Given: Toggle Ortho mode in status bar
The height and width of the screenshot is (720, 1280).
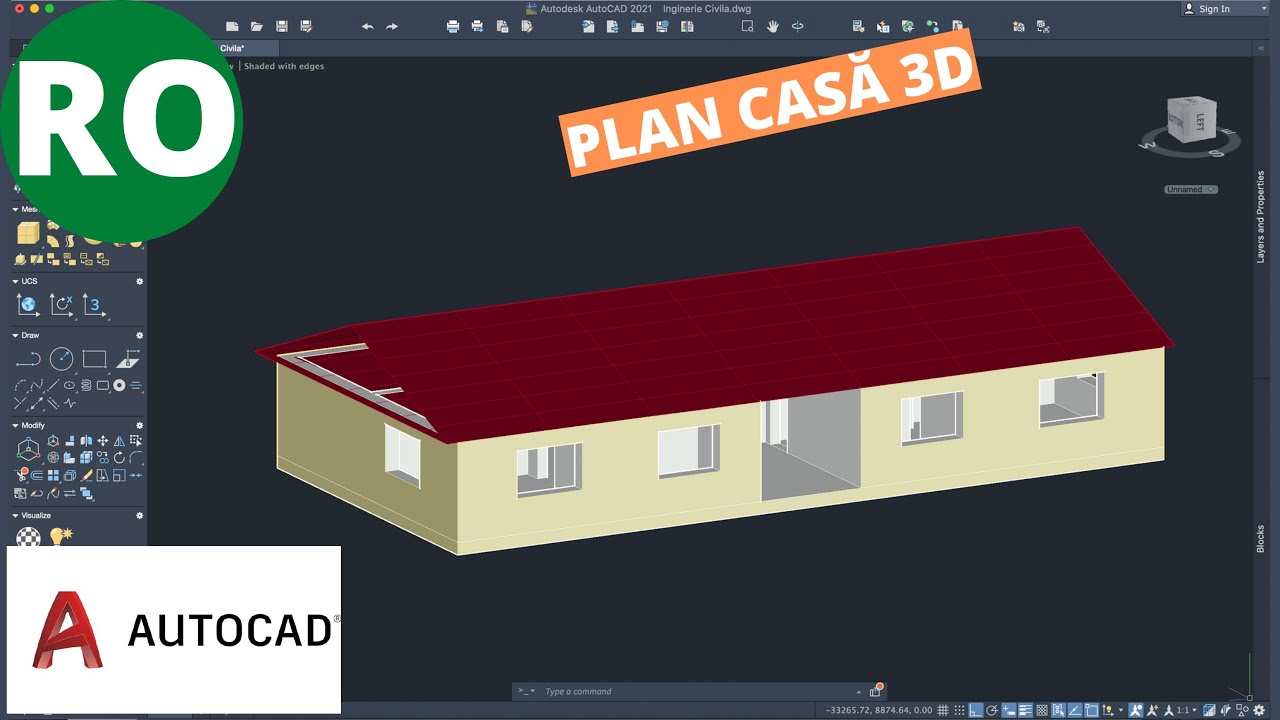Looking at the screenshot, I should click(x=976, y=710).
